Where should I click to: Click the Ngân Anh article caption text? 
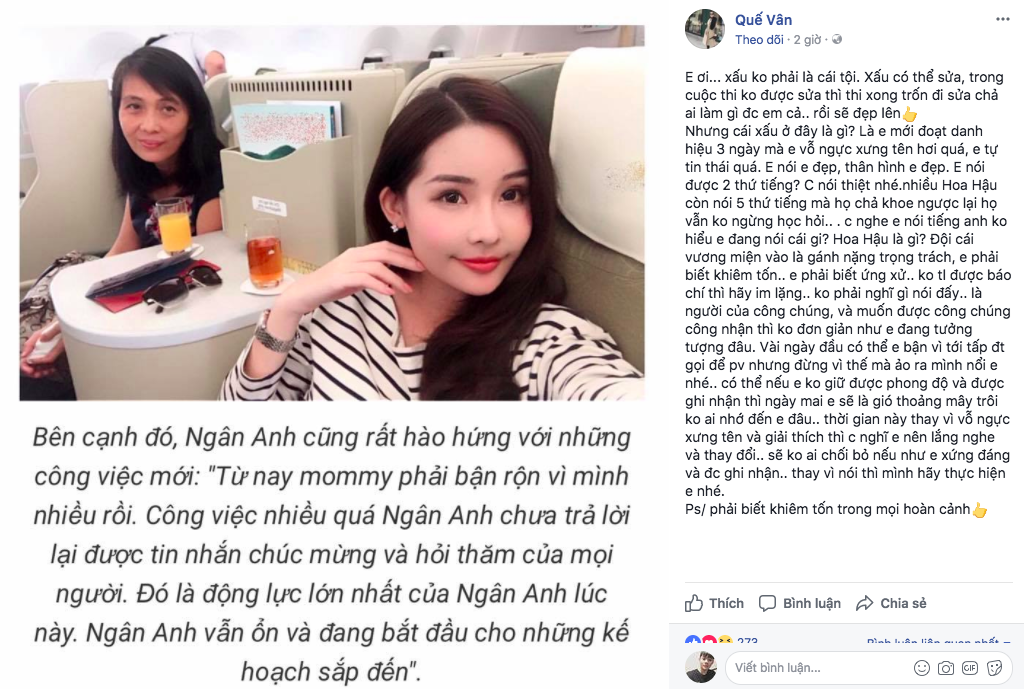point(332,554)
